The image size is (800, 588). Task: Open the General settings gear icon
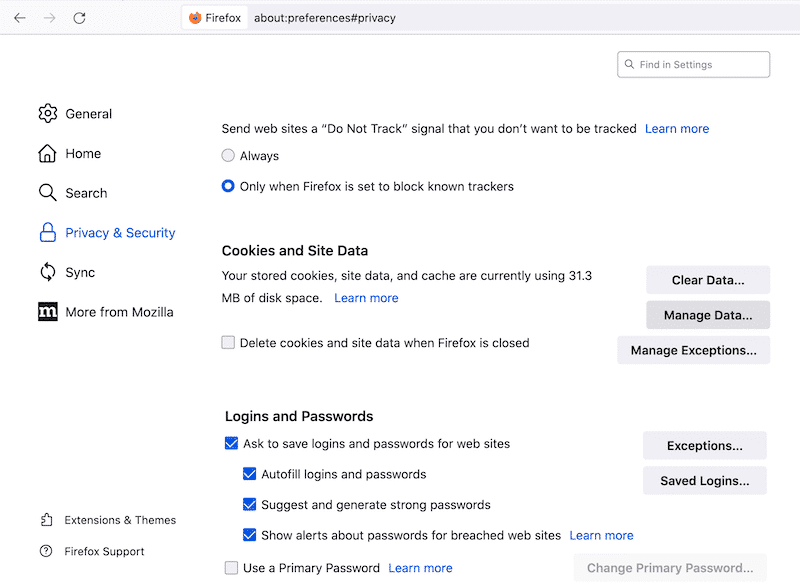pyautogui.click(x=47, y=113)
